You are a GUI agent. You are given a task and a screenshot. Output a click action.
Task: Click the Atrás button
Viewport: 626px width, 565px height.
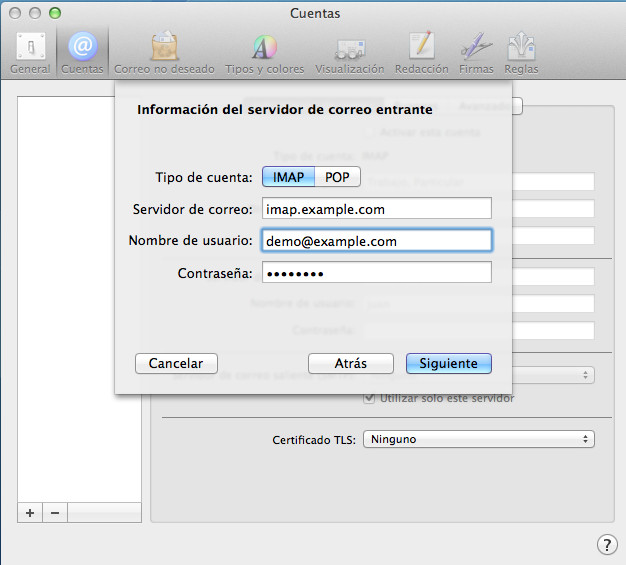coord(350,364)
